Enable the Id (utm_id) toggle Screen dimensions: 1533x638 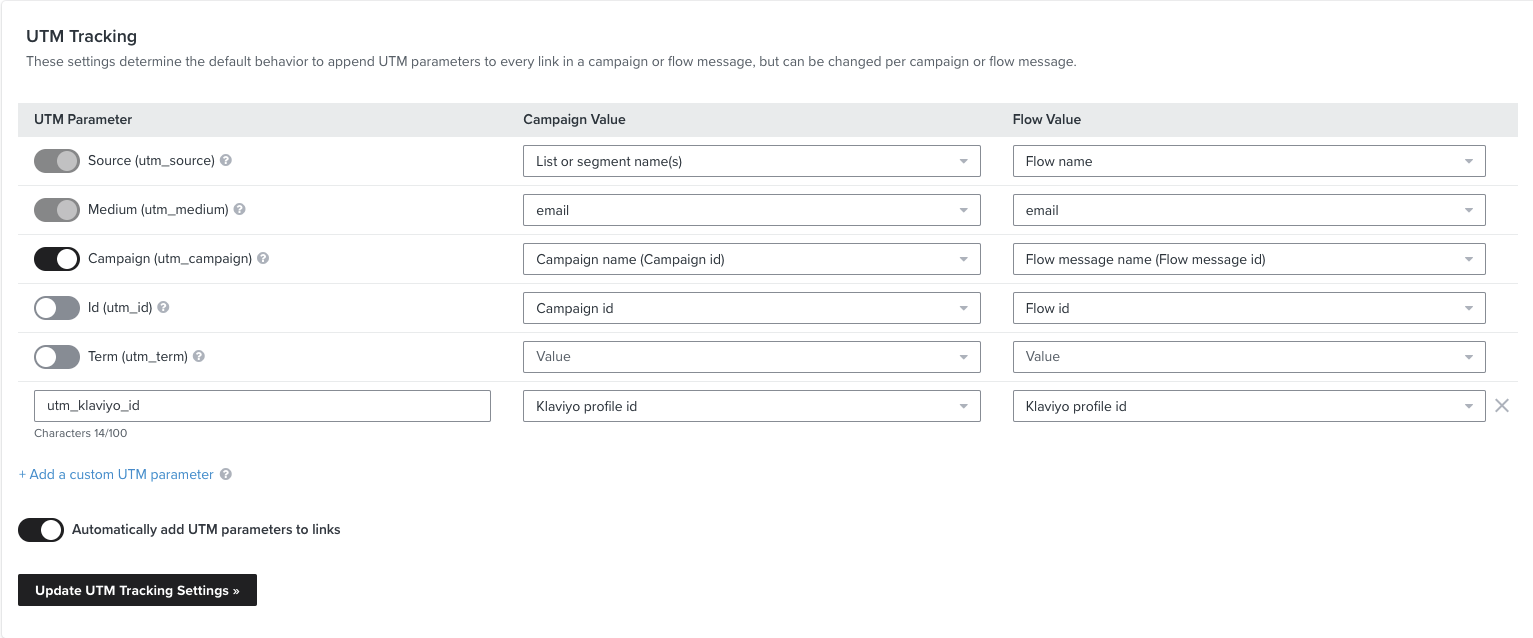pos(56,308)
